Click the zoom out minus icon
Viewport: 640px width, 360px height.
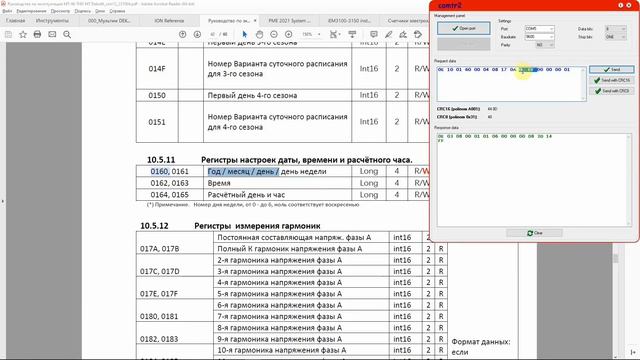coord(274,34)
